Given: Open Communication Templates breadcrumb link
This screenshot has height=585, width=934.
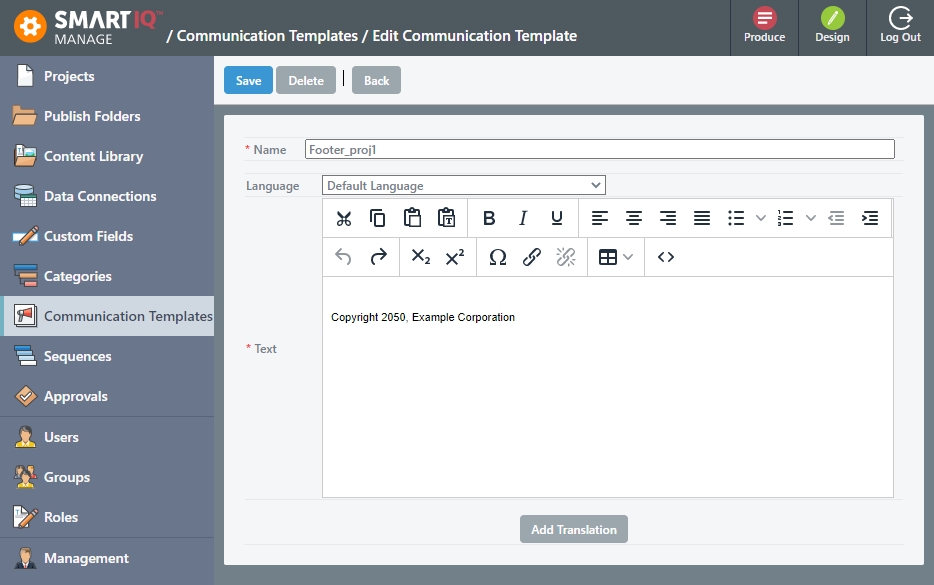Looking at the screenshot, I should (x=267, y=36).
